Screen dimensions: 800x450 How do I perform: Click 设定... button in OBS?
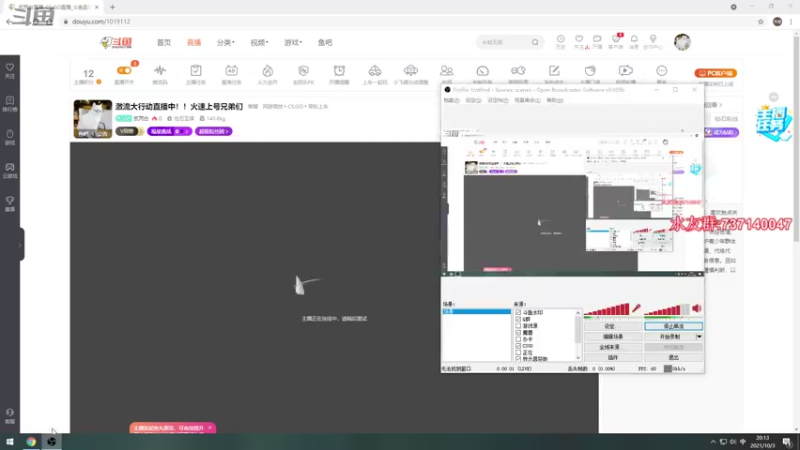[x=613, y=326]
